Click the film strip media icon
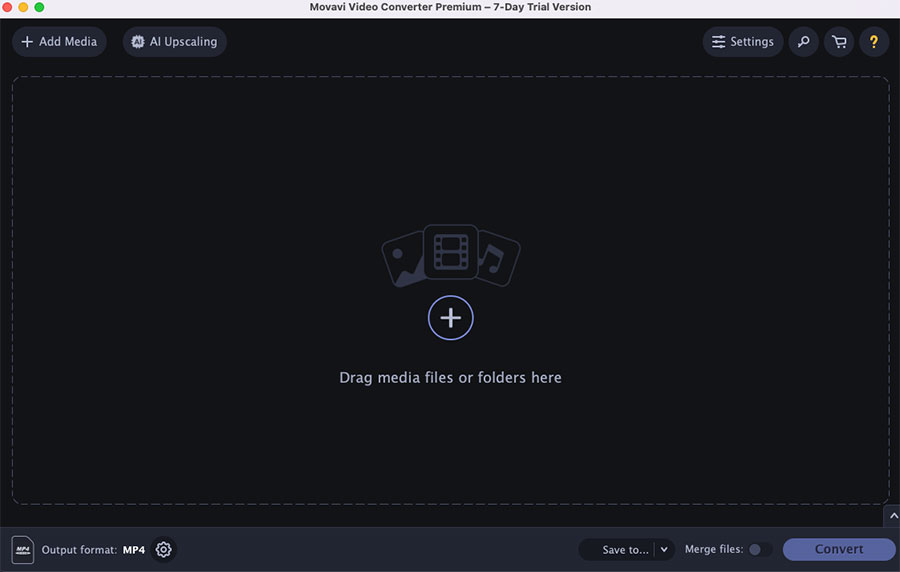 451,251
